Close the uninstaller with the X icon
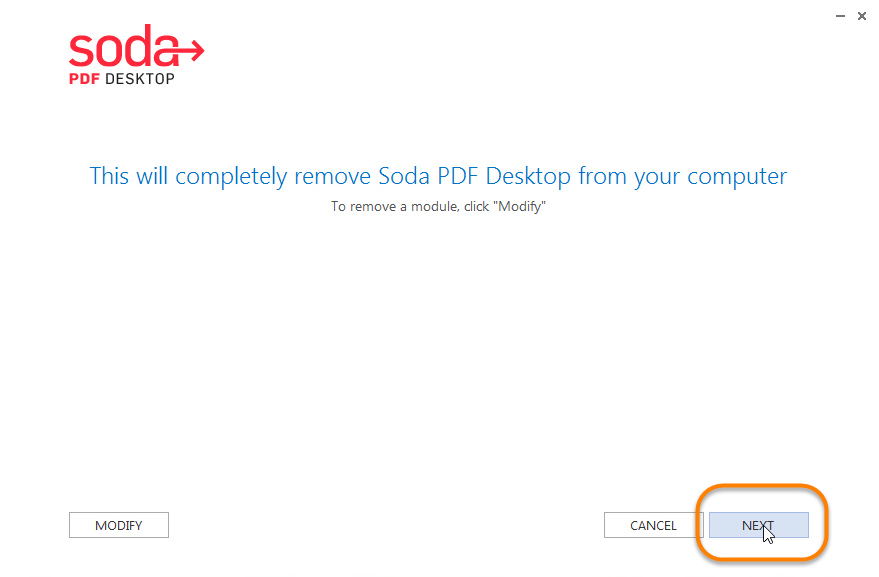Screen dimensions: 879x577 point(862,16)
